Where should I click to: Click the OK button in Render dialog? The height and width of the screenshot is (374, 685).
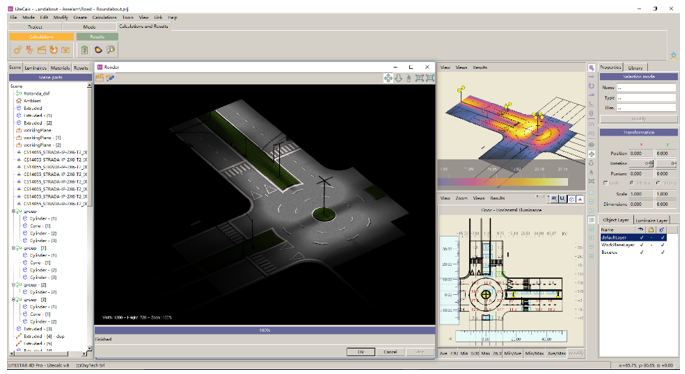tap(360, 352)
